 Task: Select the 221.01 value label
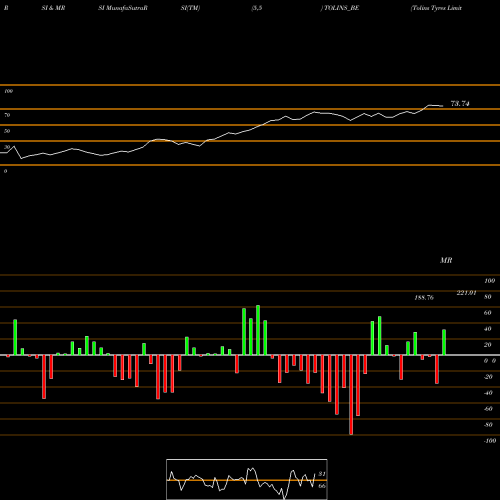tap(466, 293)
